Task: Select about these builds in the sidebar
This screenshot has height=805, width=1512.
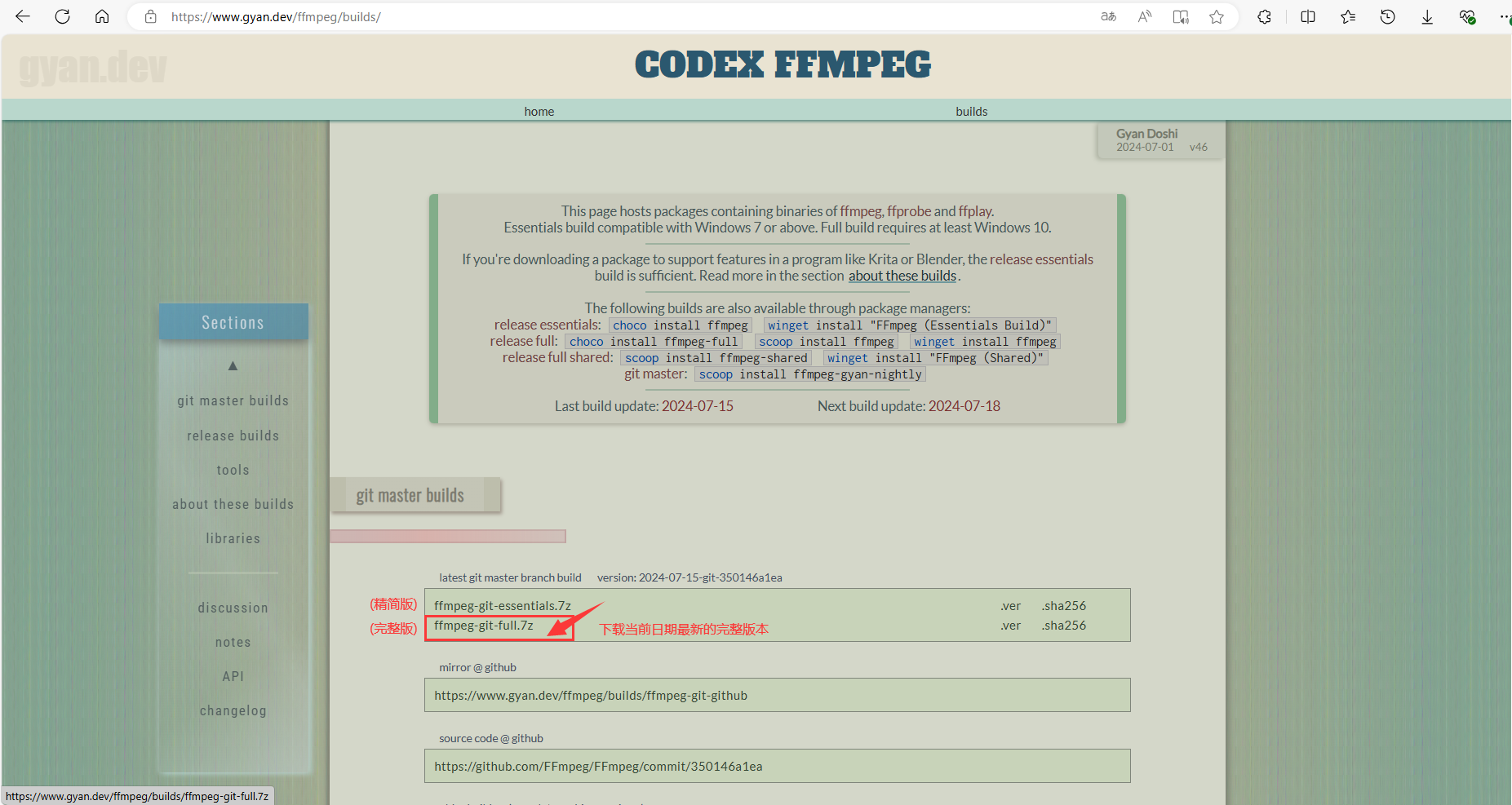Action: 233,504
